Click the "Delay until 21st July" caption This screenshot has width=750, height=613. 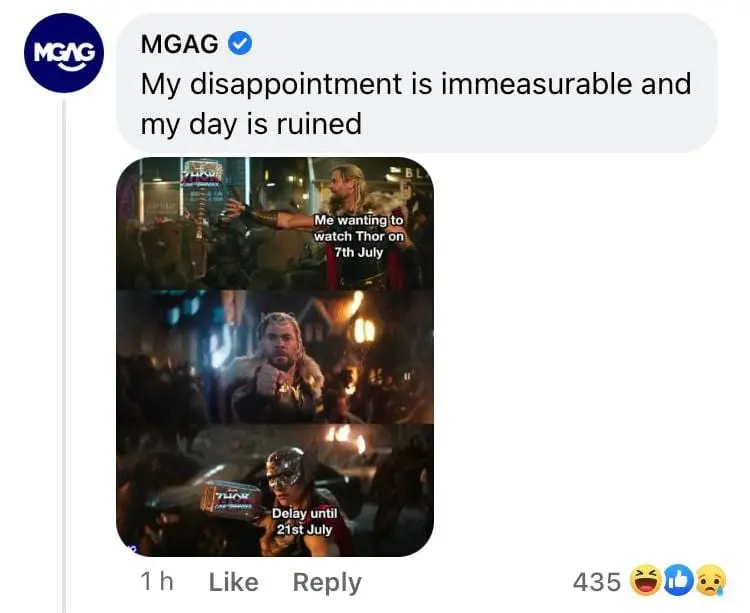304,520
